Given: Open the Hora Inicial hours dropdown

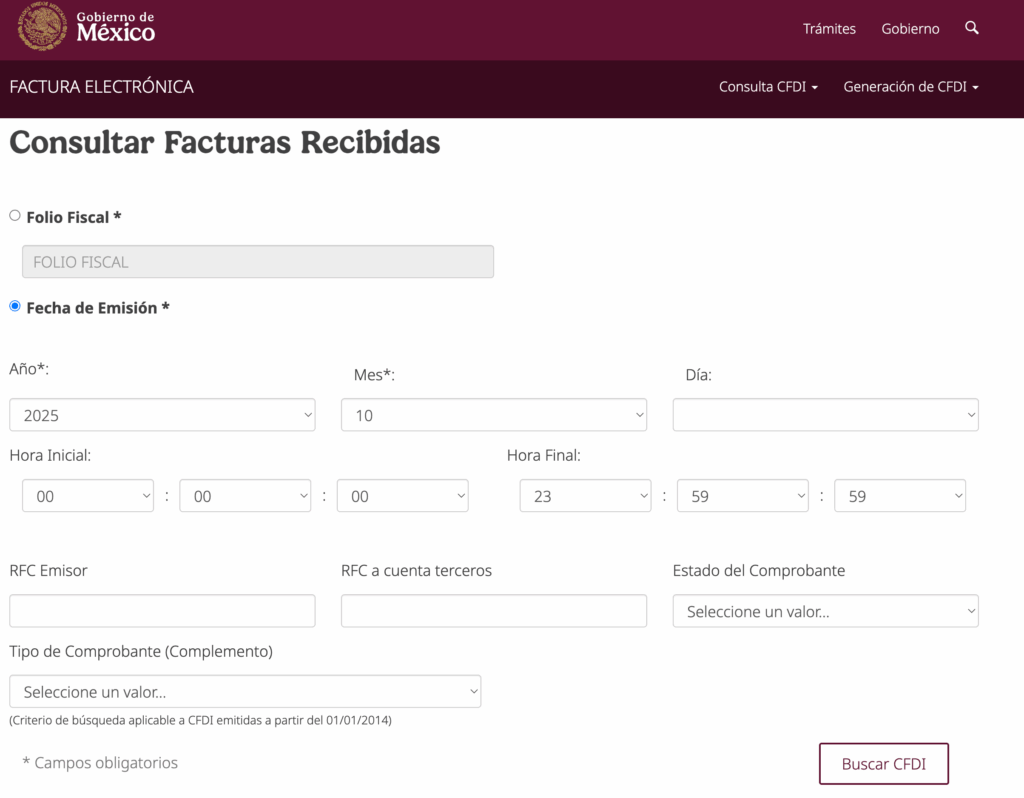Looking at the screenshot, I should tap(88, 496).
